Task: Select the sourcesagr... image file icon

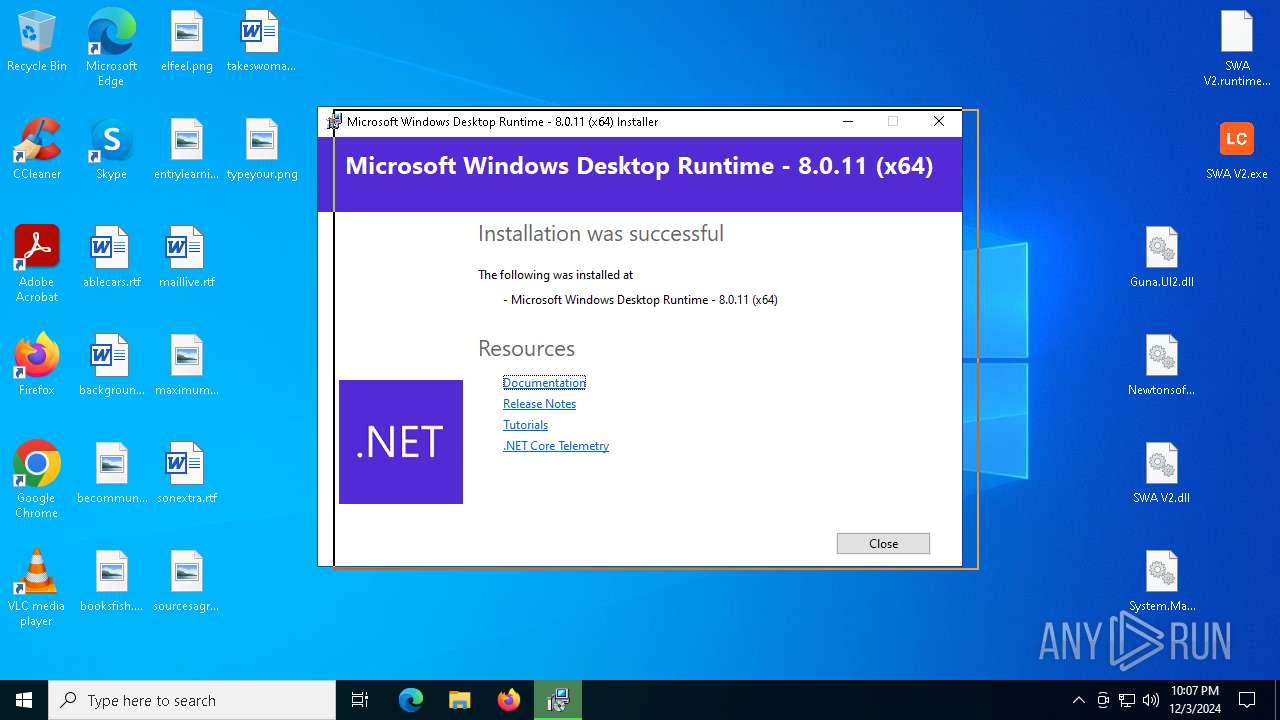Action: [187, 582]
